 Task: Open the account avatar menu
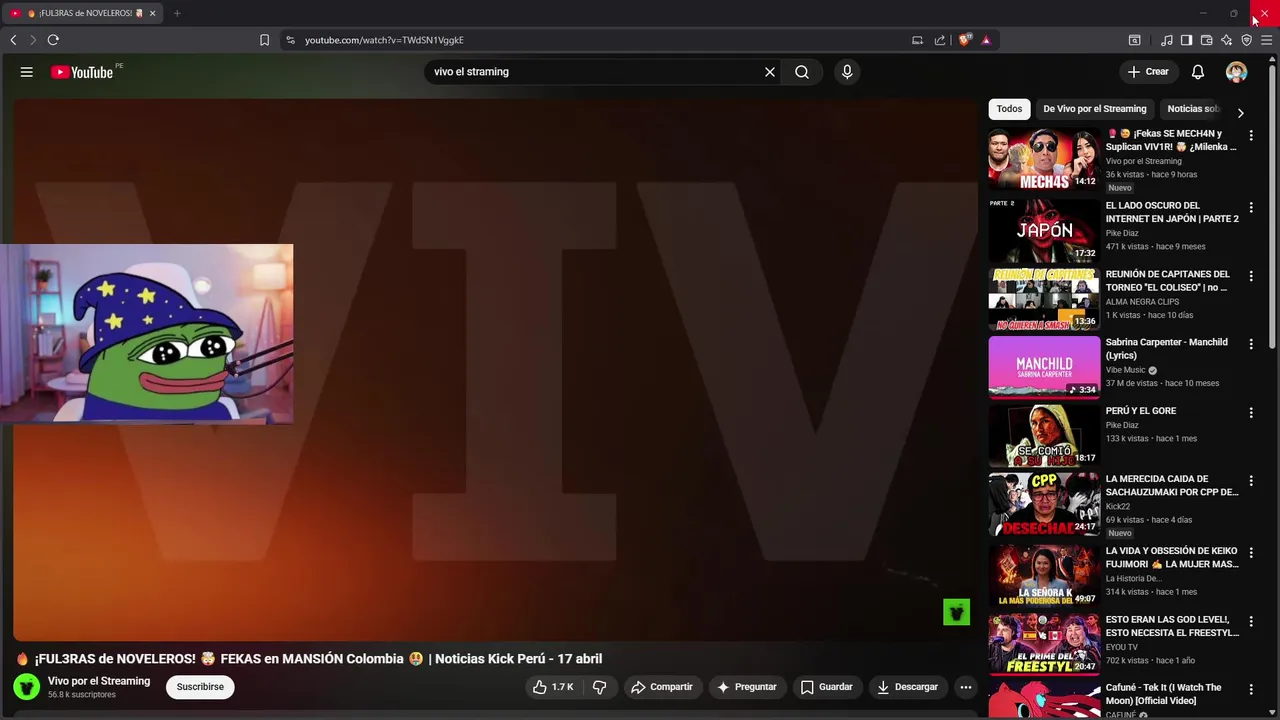tap(1237, 72)
